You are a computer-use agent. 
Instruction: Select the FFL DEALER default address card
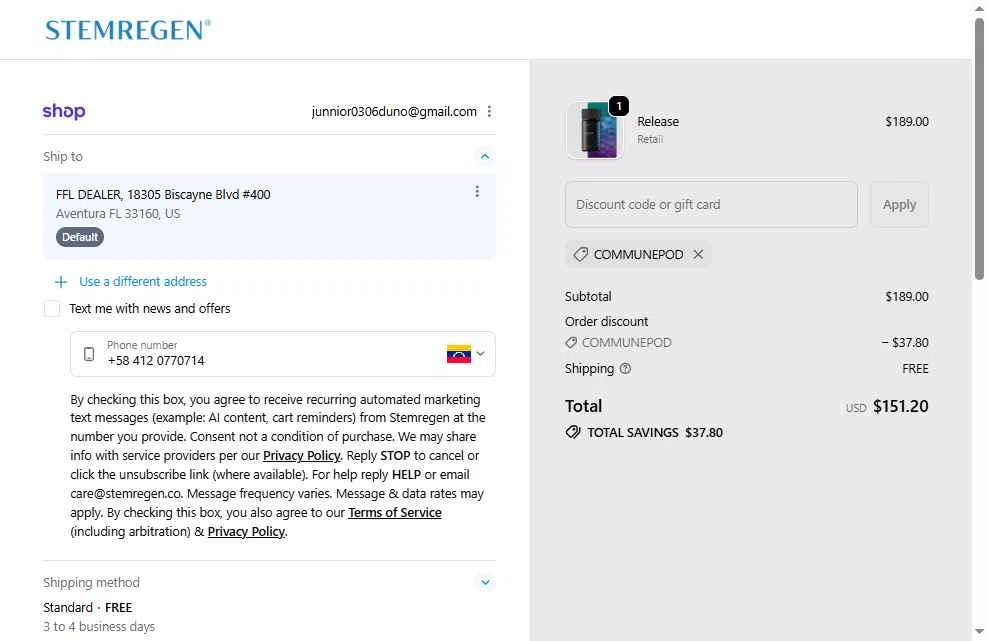[269, 217]
